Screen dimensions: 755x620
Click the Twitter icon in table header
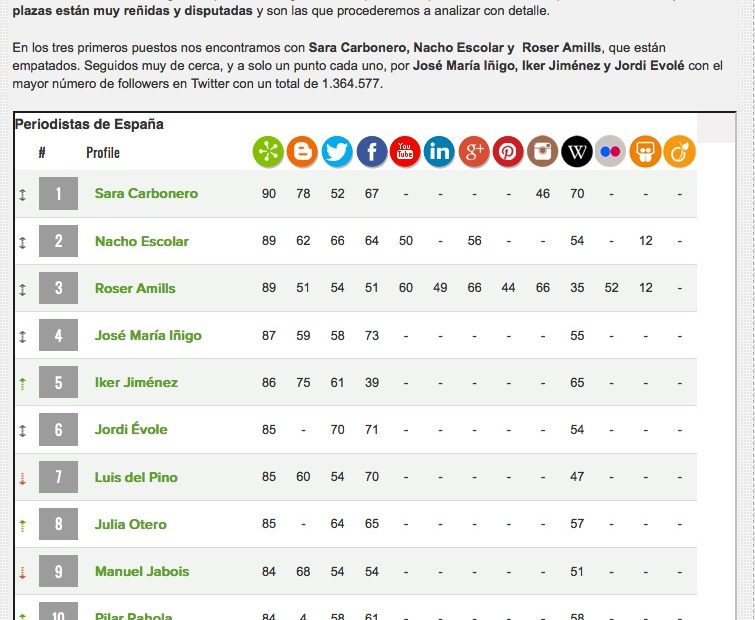[x=337, y=152]
